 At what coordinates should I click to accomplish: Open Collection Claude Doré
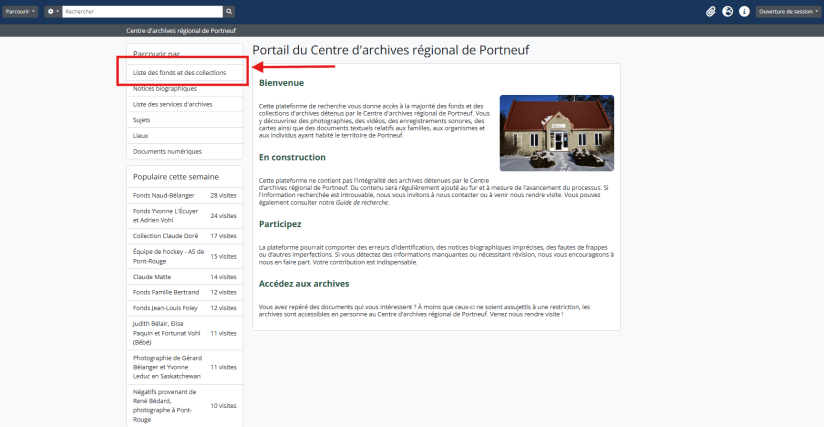click(164, 236)
